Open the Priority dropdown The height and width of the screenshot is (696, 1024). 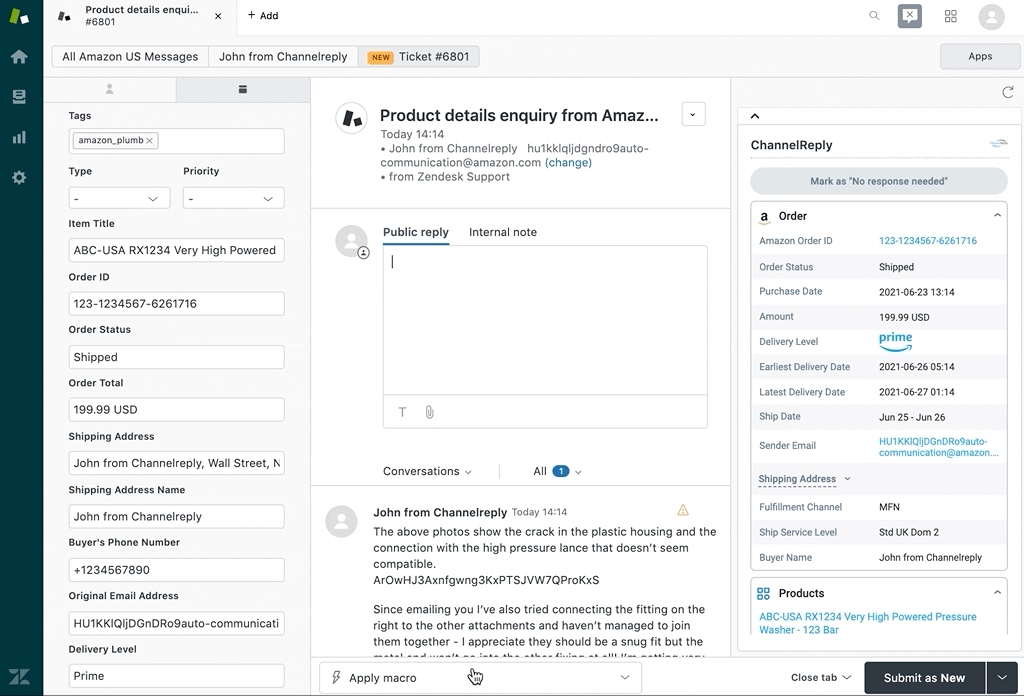[234, 198]
